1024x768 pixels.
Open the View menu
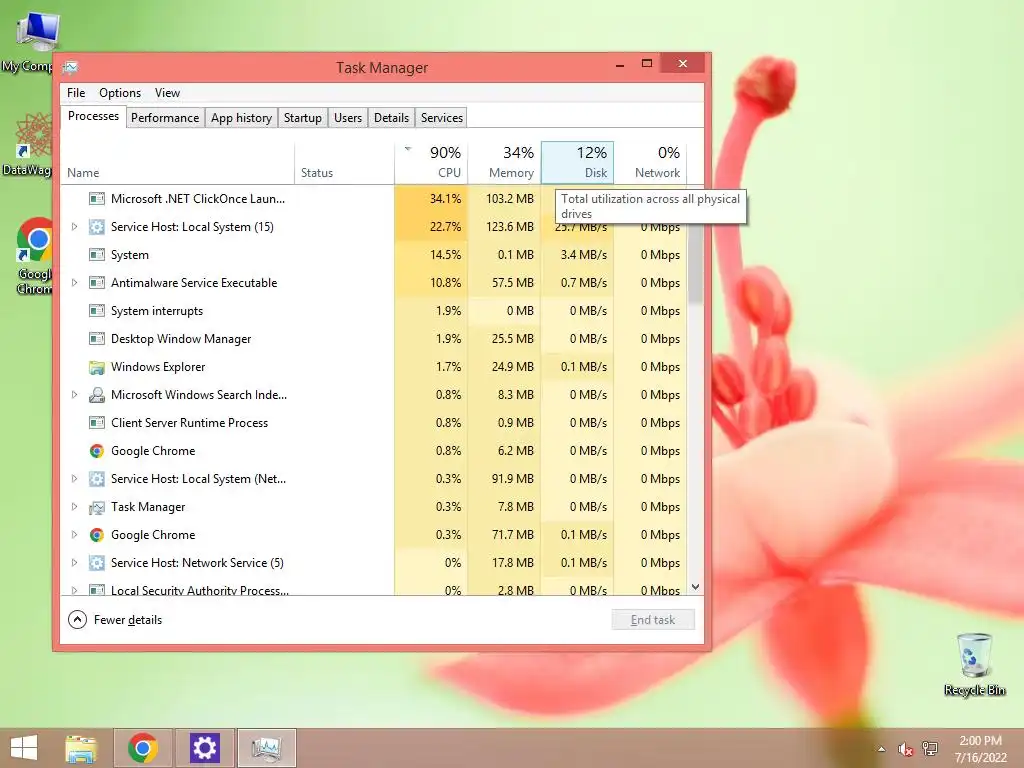[x=167, y=93]
